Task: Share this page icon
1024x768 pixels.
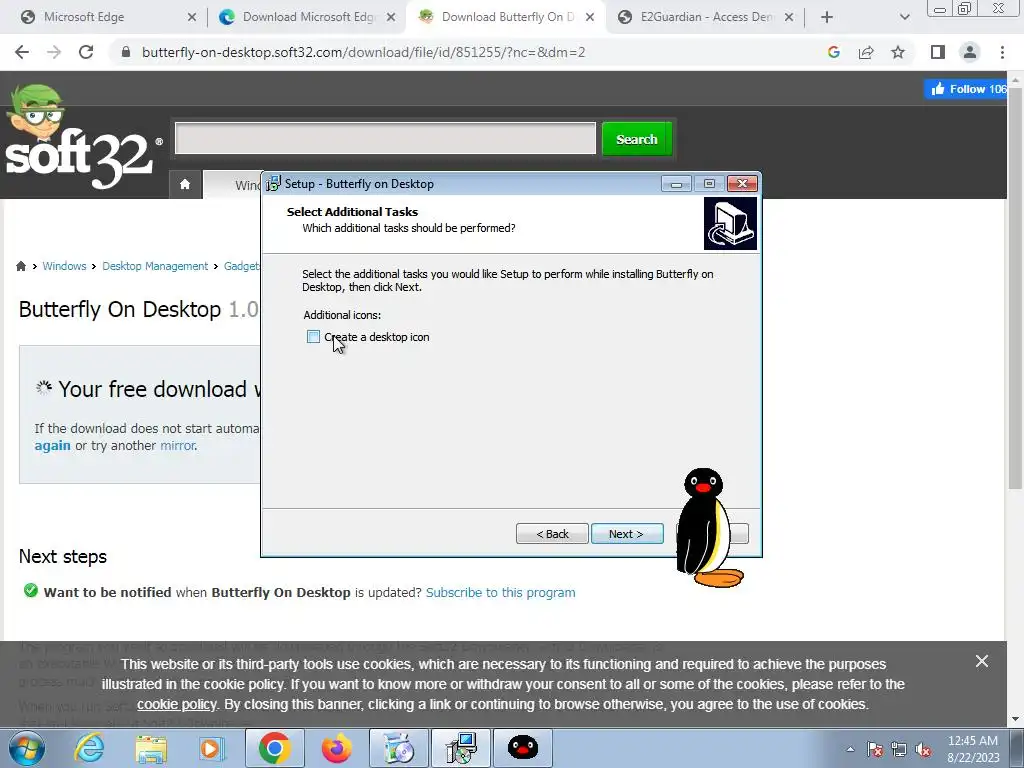Action: (x=866, y=52)
